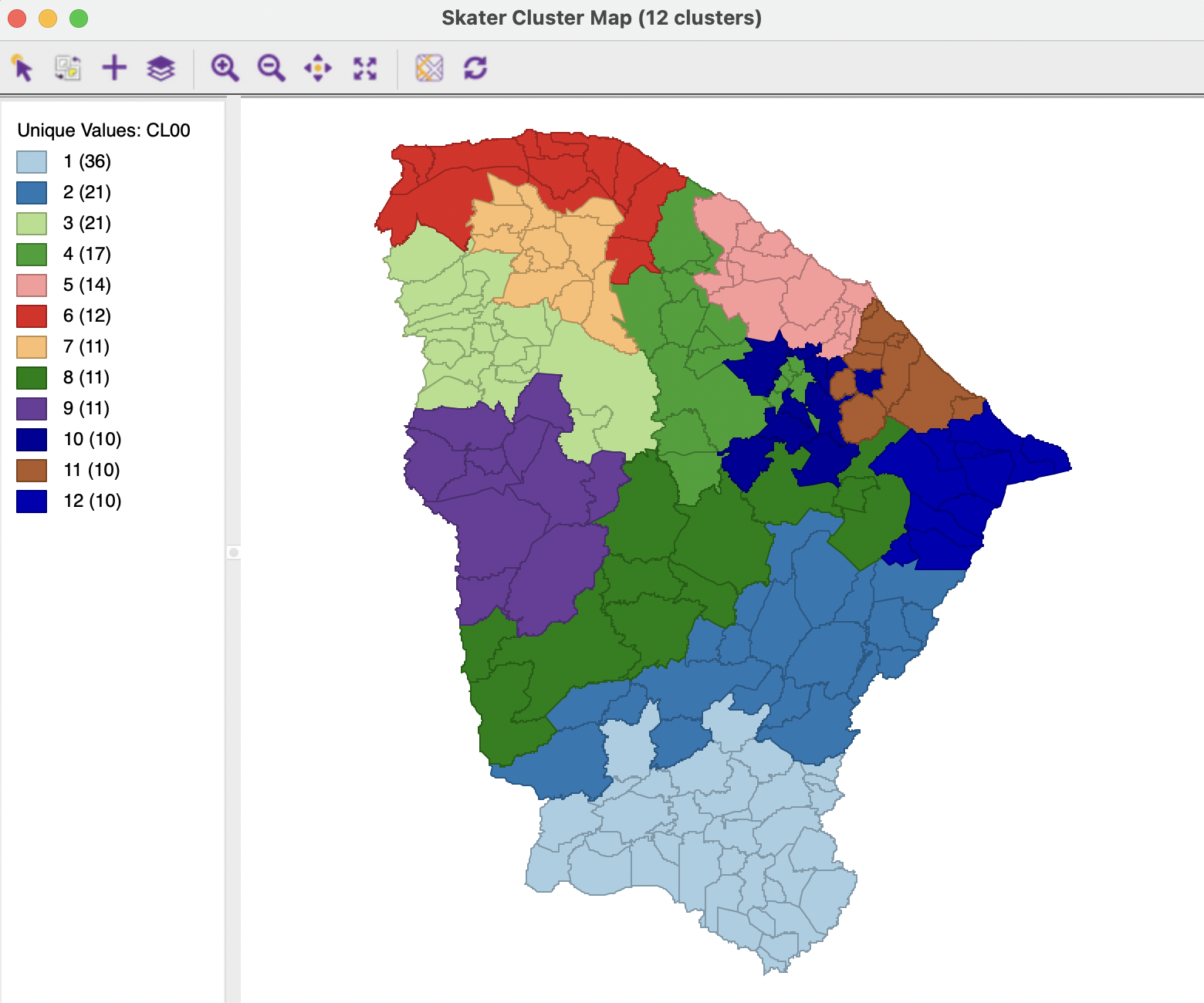Image resolution: width=1204 pixels, height=1003 pixels.
Task: Click the bright blue swatch for cluster 12
Action: pyautogui.click(x=32, y=501)
